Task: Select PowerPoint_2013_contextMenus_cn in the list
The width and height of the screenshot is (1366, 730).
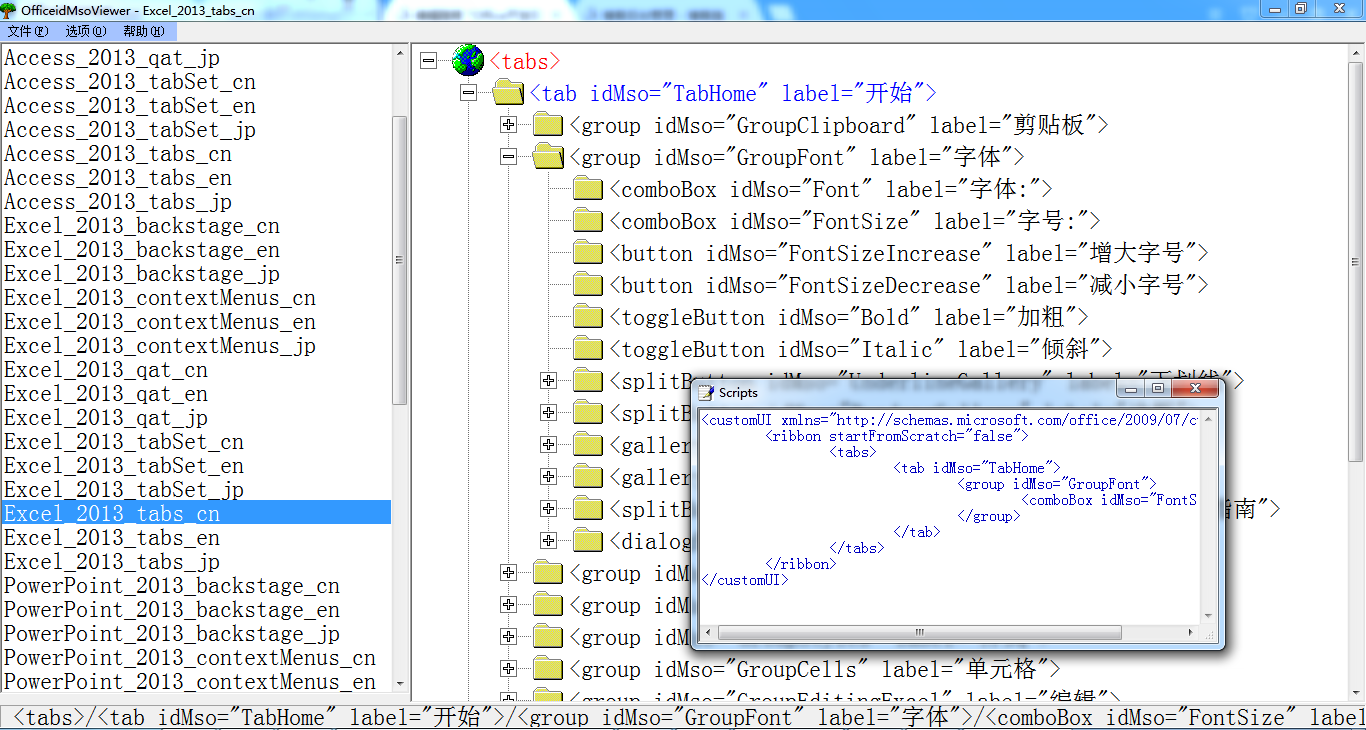Action: [190, 658]
